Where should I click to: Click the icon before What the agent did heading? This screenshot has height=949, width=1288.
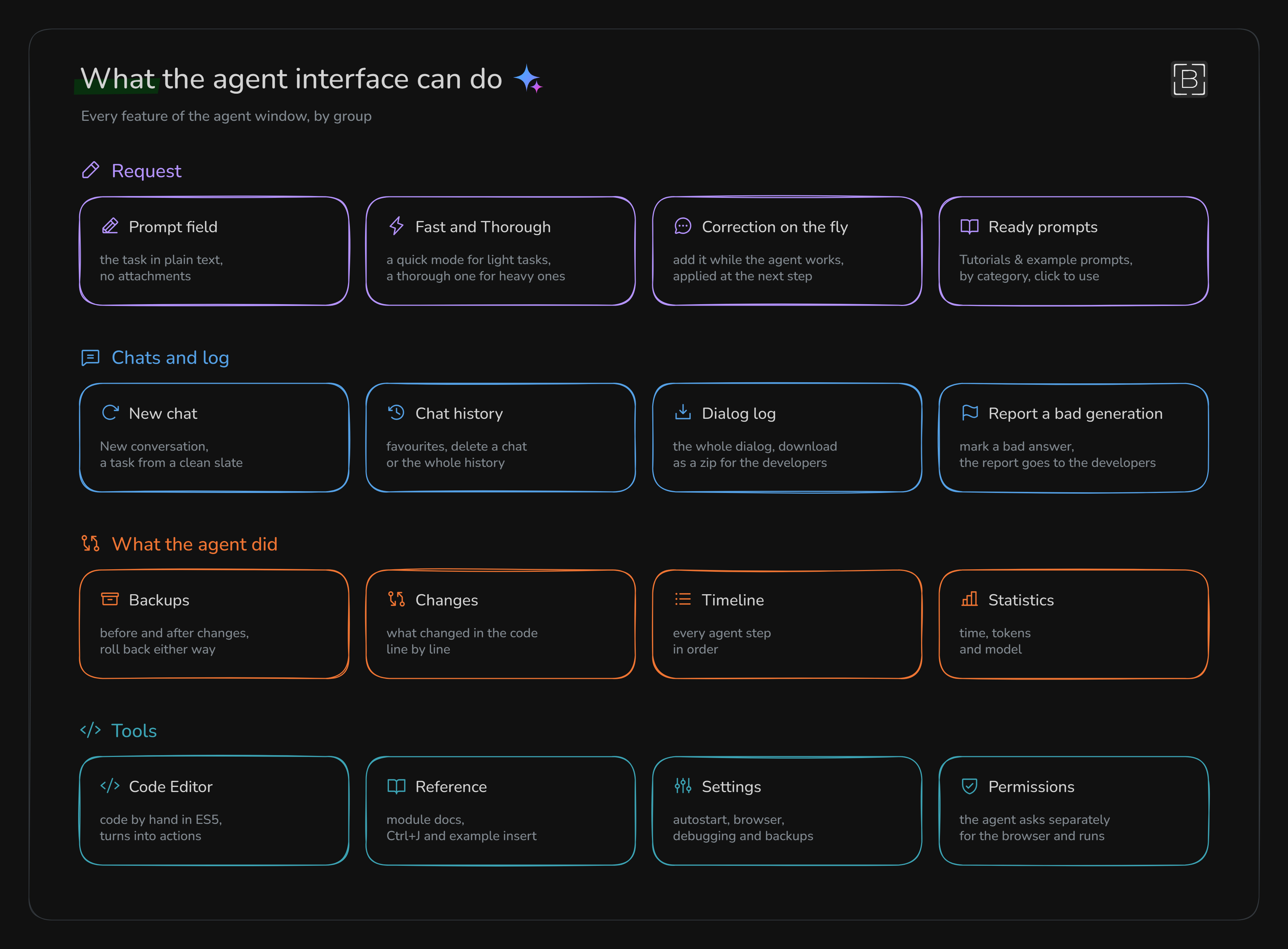coord(91,544)
